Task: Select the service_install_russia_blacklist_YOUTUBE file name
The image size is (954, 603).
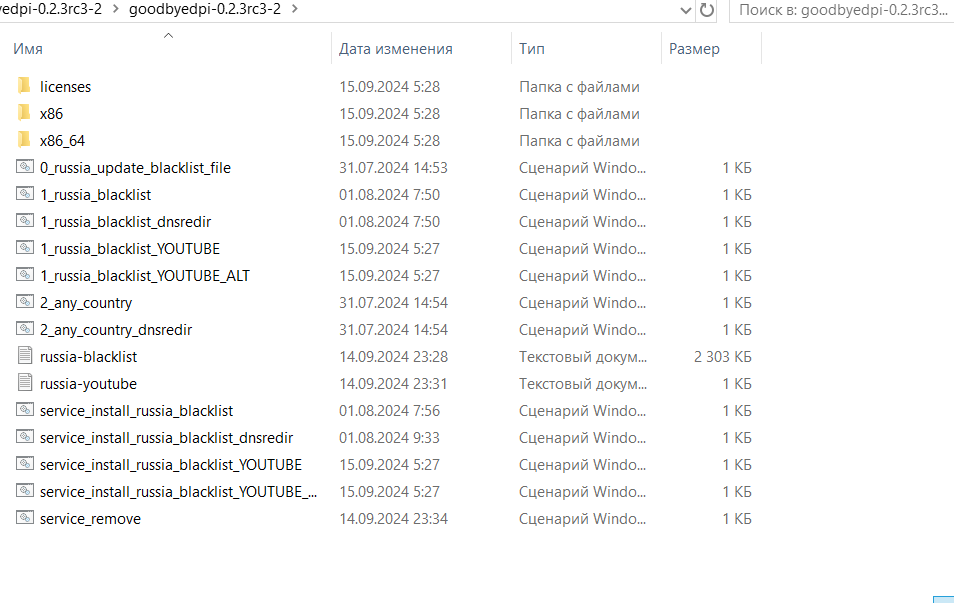Action: (171, 465)
